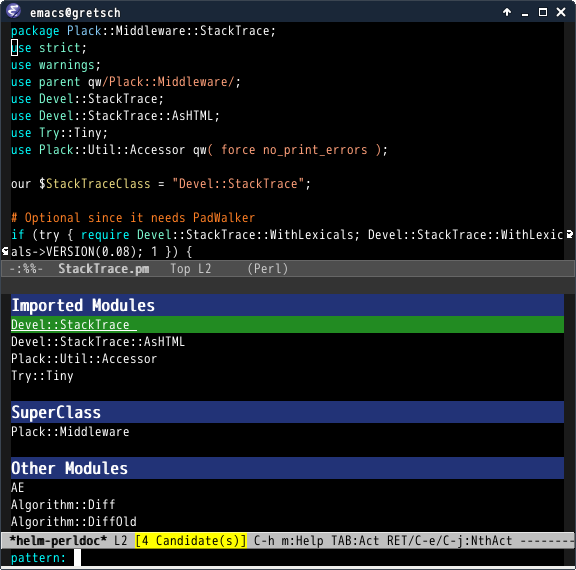Screen dimensions: 576x570
Task: Click the 4 Candidate(s) indicator
Action: click(x=191, y=541)
